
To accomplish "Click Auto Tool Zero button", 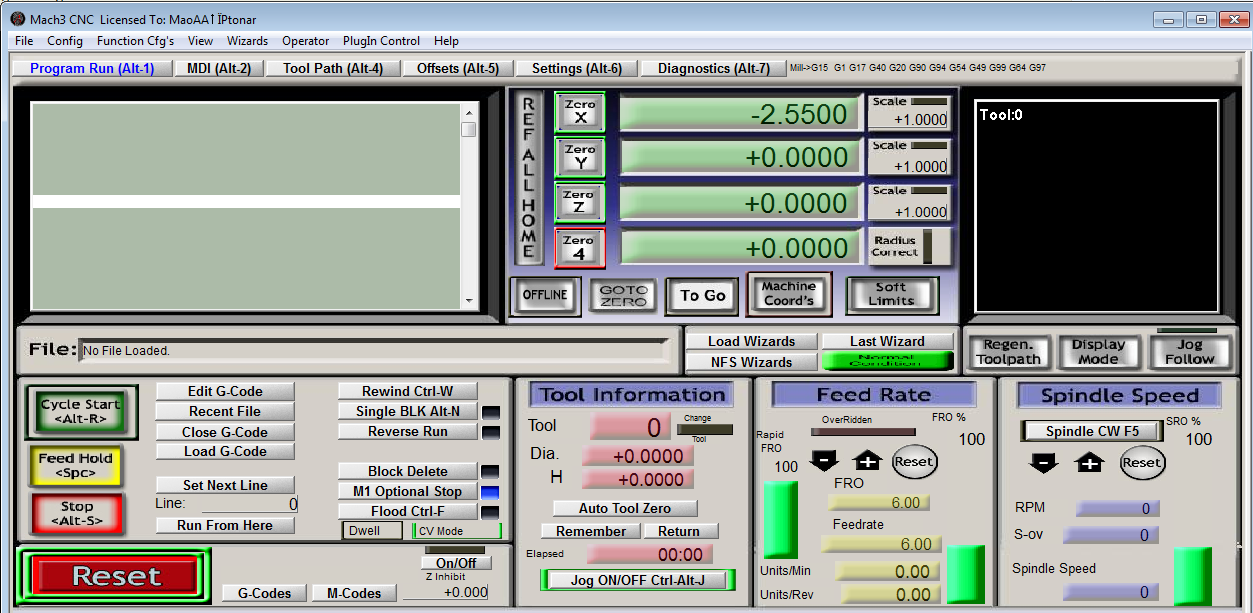I will click(x=625, y=508).
